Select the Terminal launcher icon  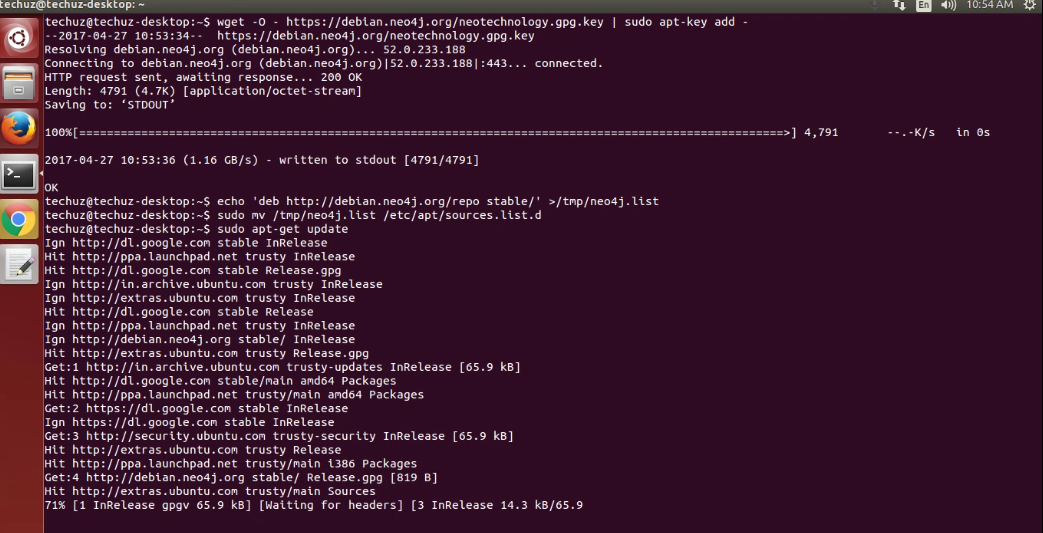click(x=19, y=174)
